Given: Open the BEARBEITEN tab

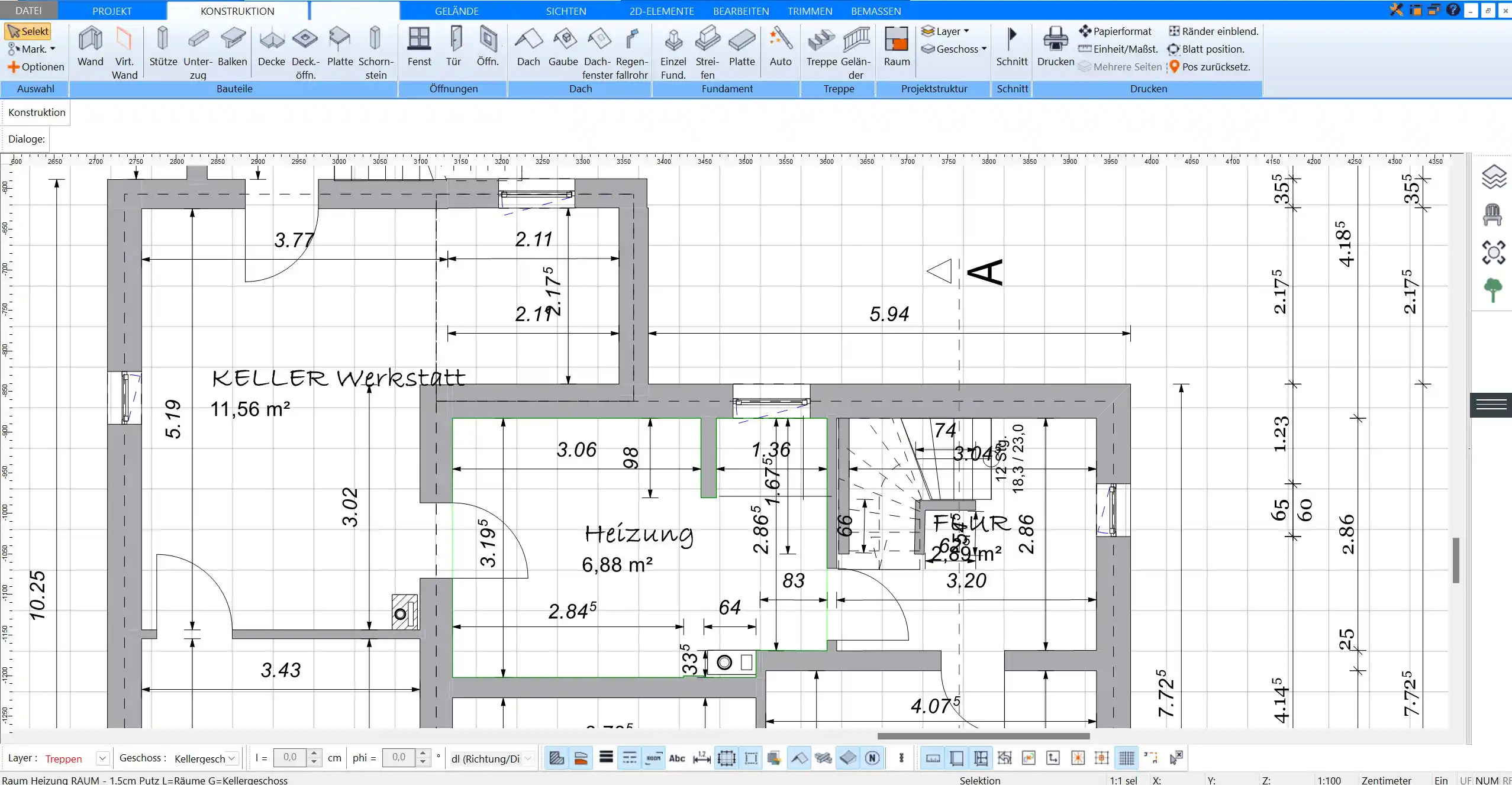Looking at the screenshot, I should pyautogui.click(x=741, y=11).
